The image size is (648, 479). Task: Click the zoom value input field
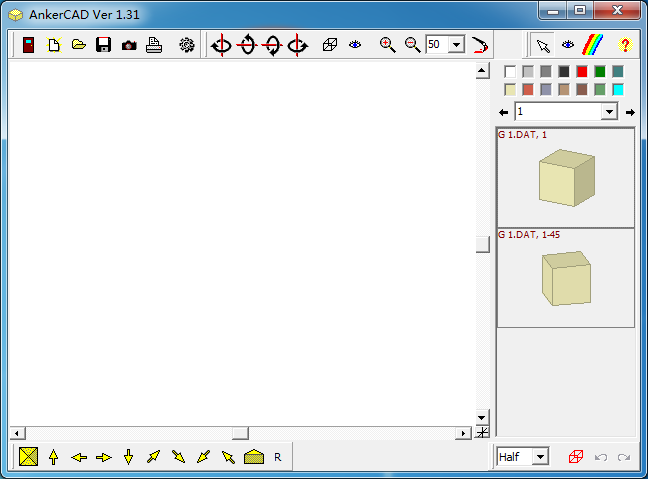coord(437,44)
